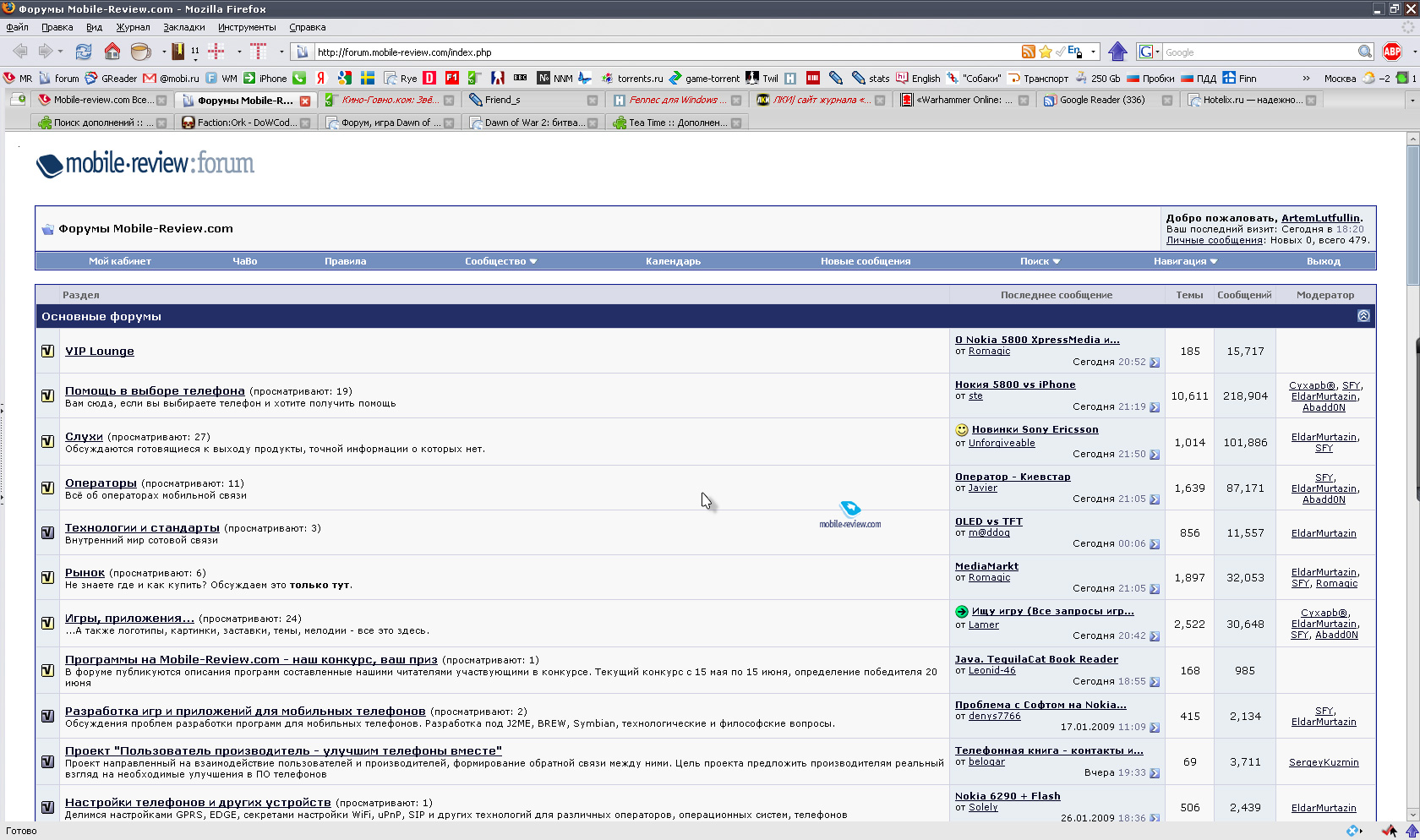Open the 250 Gb bookmark
Viewport: 1420px width, 840px height.
(x=1097, y=78)
